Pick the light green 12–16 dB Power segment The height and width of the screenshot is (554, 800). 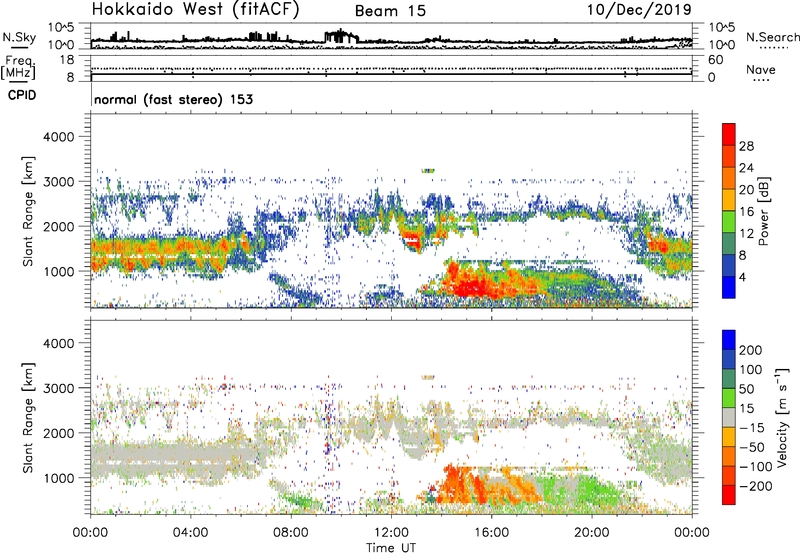(x=729, y=221)
